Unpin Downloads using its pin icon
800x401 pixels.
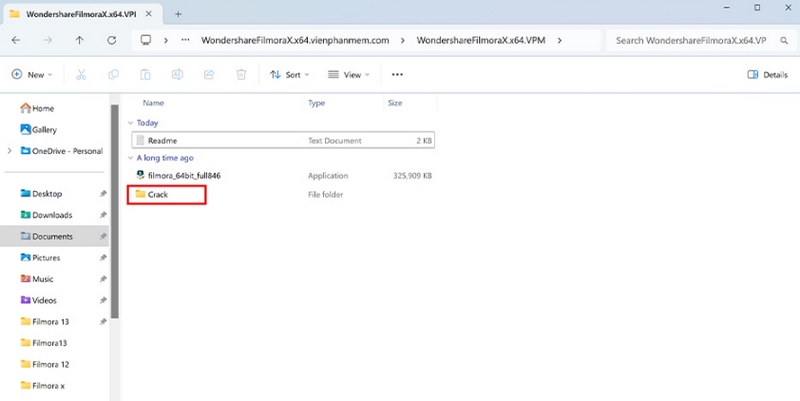coord(103,215)
